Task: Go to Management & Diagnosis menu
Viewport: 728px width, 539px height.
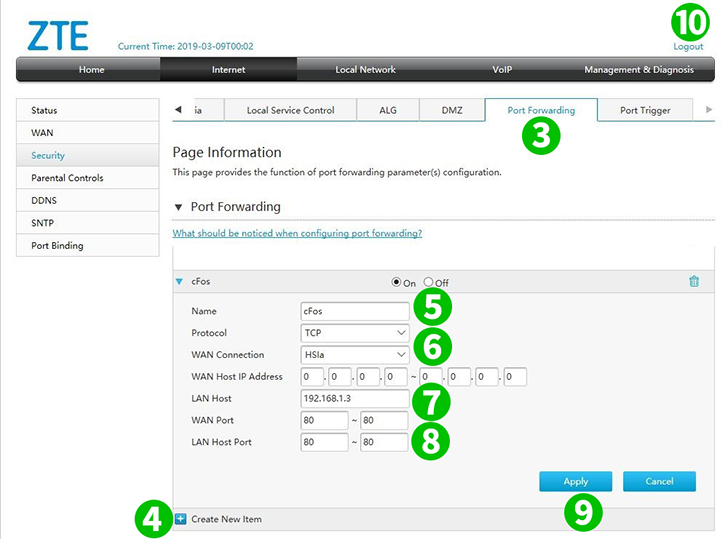Action: [x=638, y=70]
